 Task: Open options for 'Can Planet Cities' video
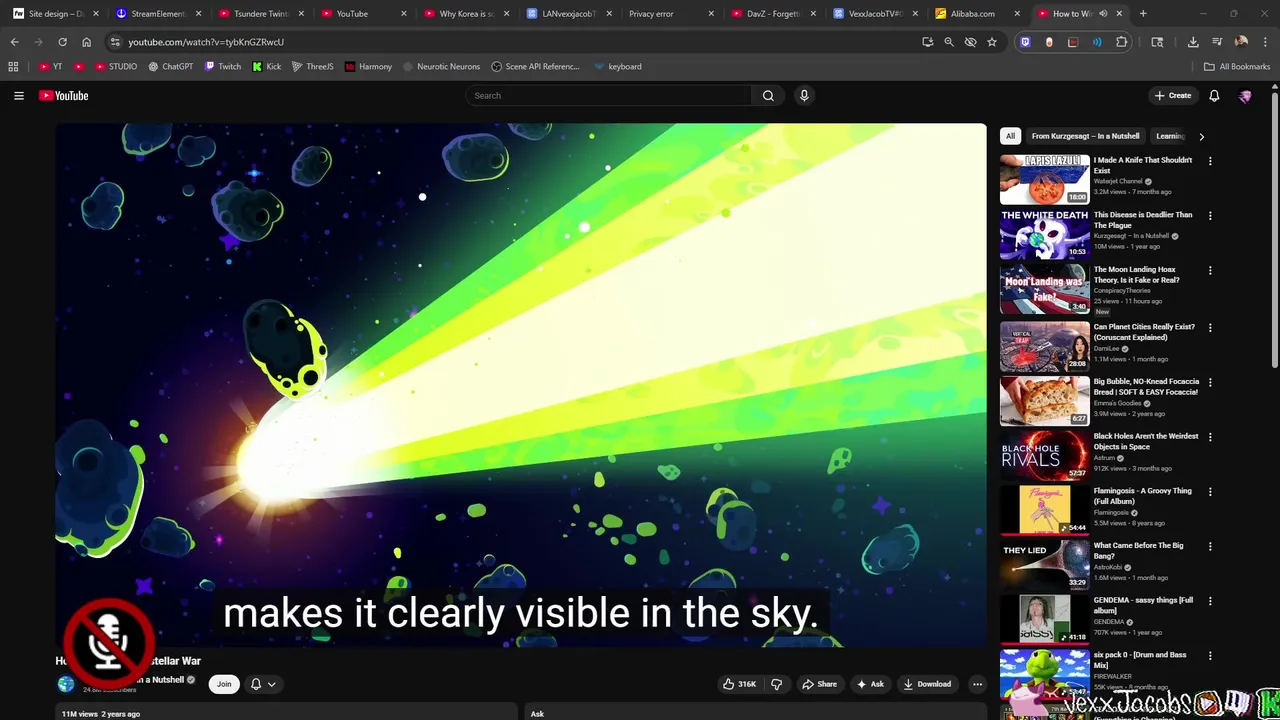1210,327
